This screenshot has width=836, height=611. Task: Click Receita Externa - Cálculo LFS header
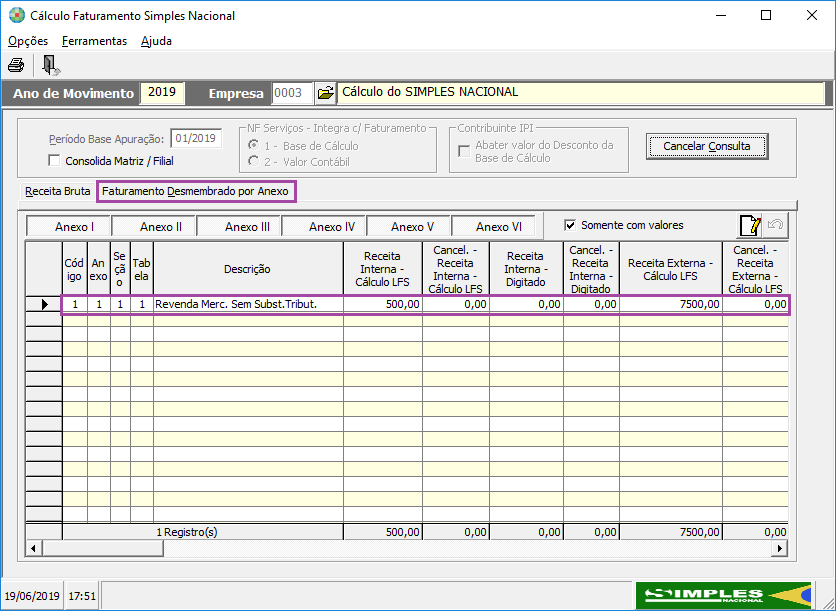point(671,269)
